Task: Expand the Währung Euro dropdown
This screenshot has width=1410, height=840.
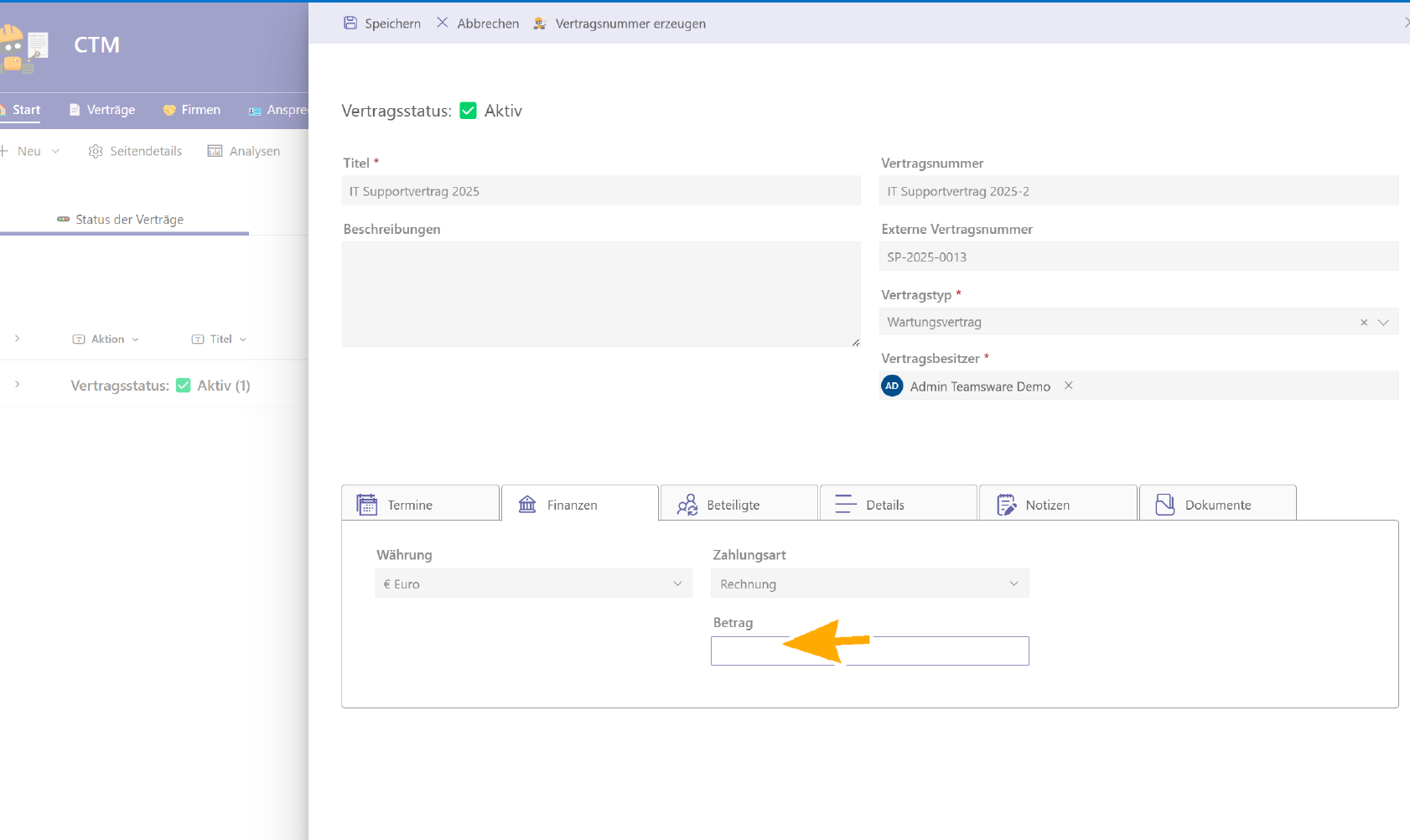Action: point(677,583)
